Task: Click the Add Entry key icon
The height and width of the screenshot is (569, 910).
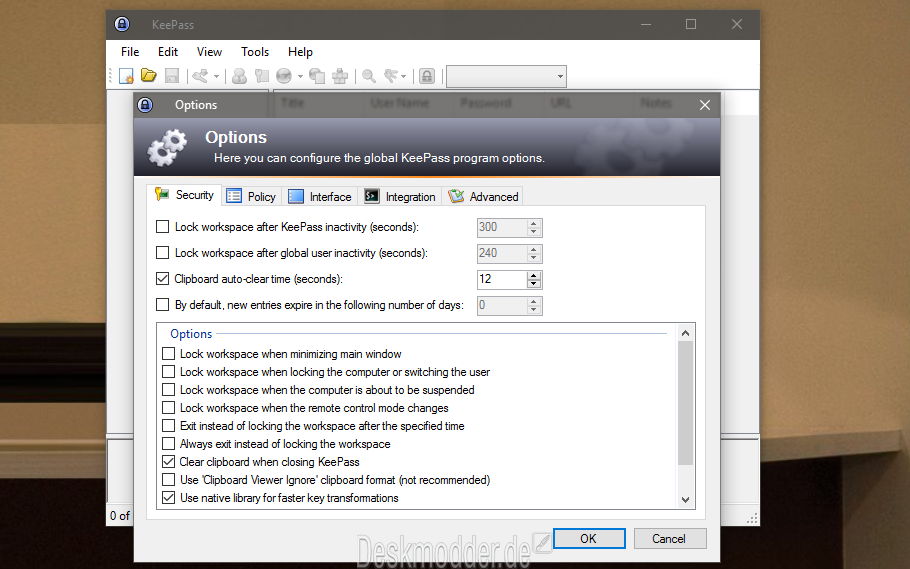Action: pos(201,76)
